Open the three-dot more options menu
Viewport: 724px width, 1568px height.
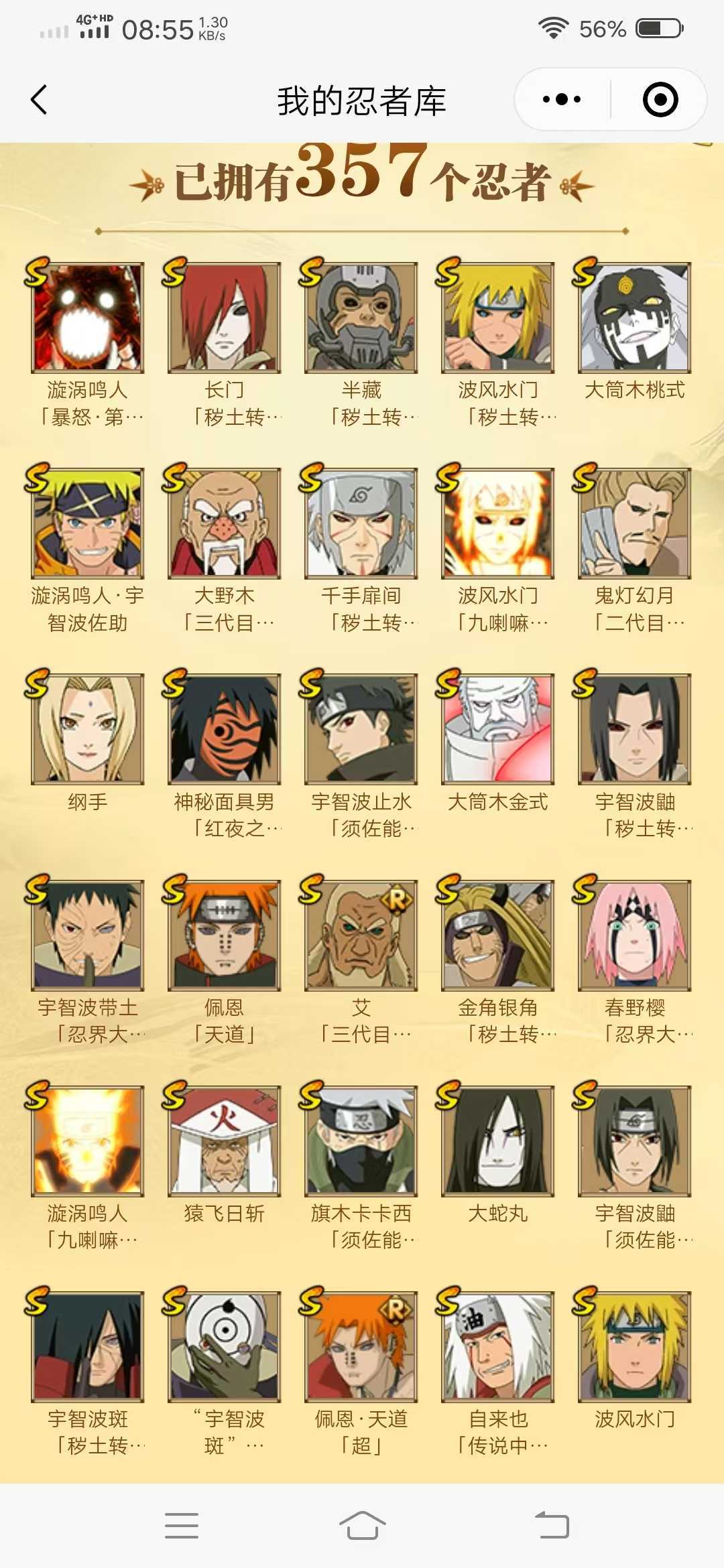tap(562, 100)
